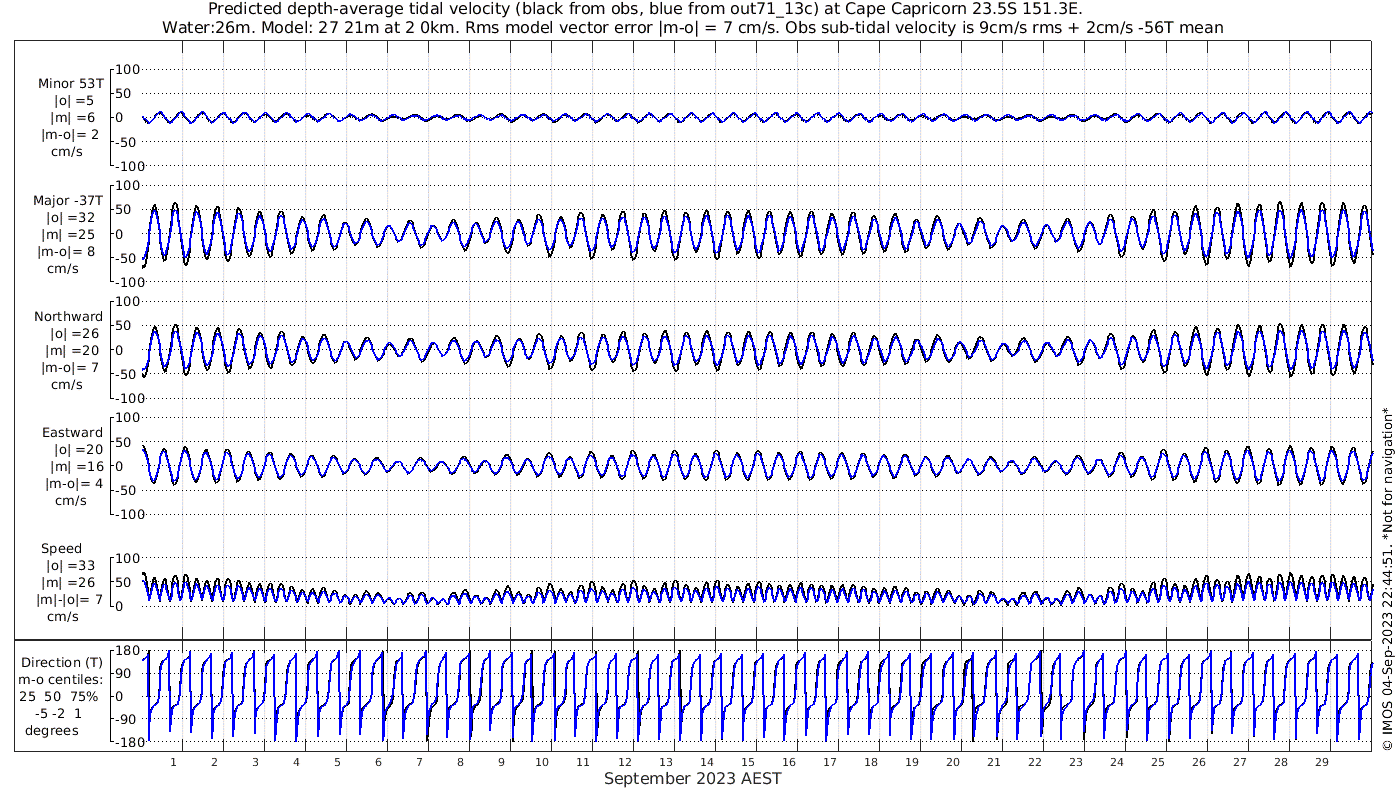Image resolution: width=1400 pixels, height=800 pixels.
Task: Click the 'September 2023 AEST' axis title
Action: [693, 778]
